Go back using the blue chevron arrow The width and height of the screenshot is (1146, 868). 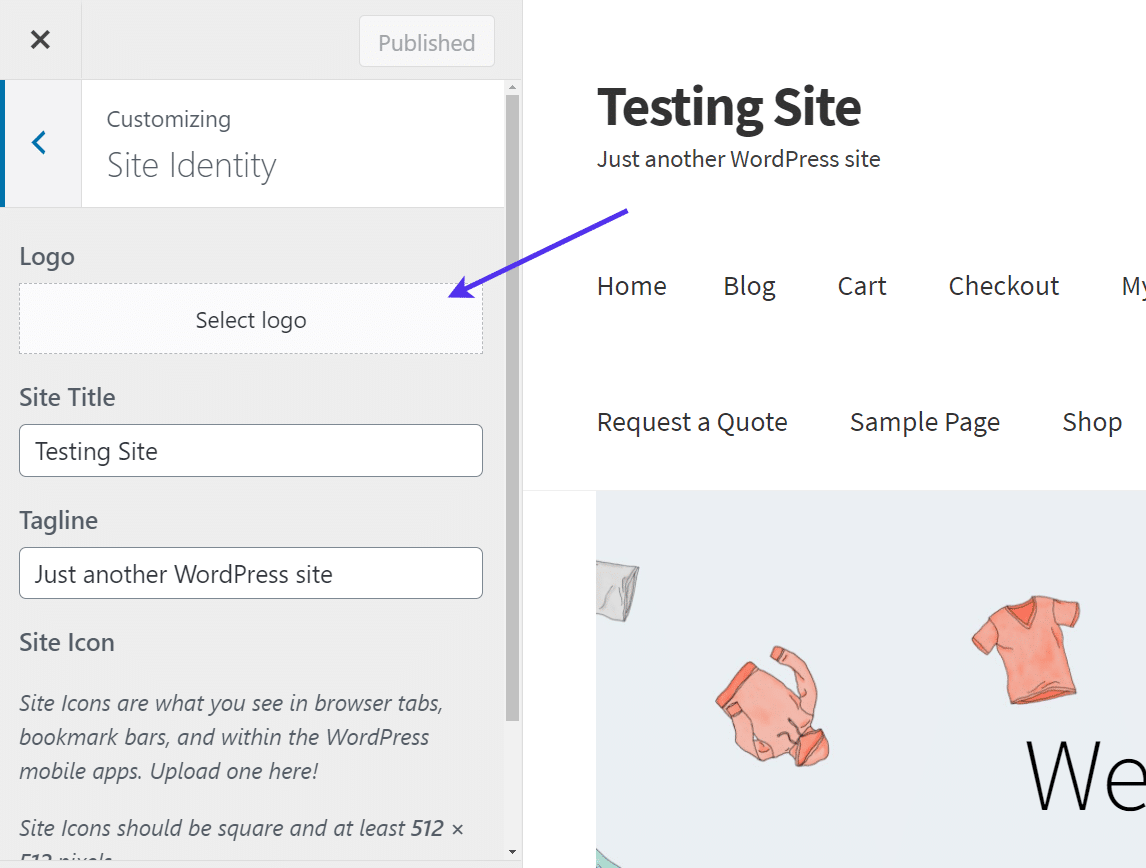(39, 142)
